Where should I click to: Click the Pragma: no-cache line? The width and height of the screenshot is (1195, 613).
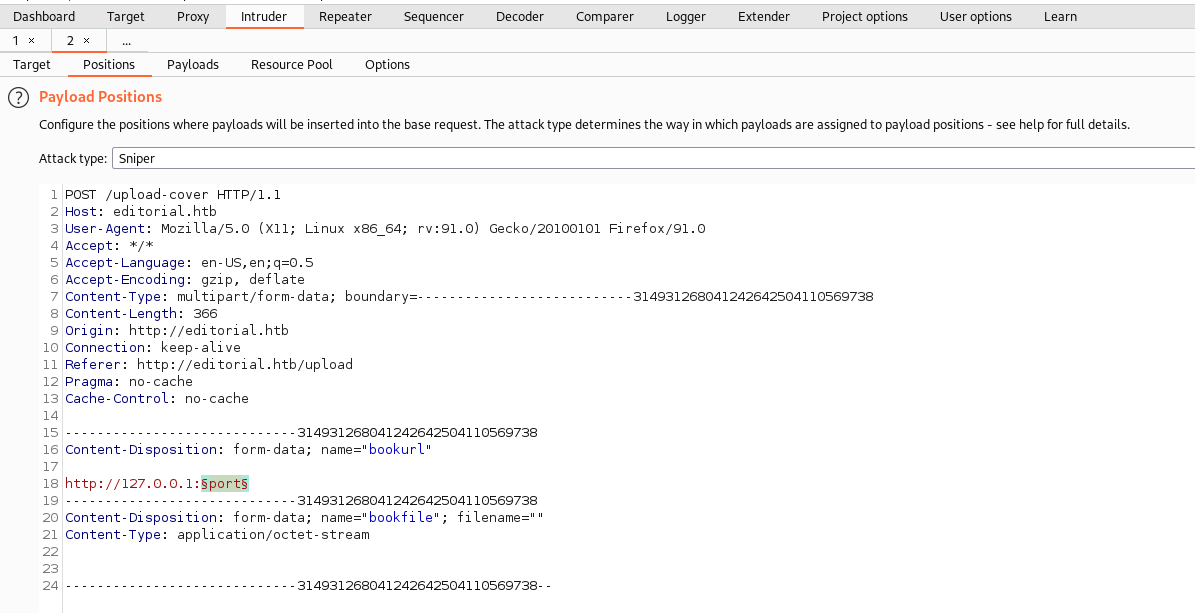(129, 381)
